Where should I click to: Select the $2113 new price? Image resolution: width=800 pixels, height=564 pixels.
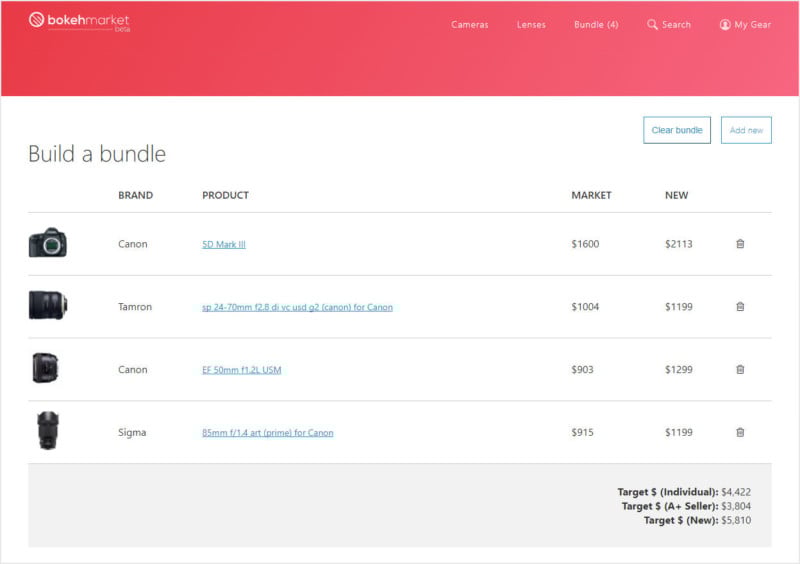click(x=679, y=244)
